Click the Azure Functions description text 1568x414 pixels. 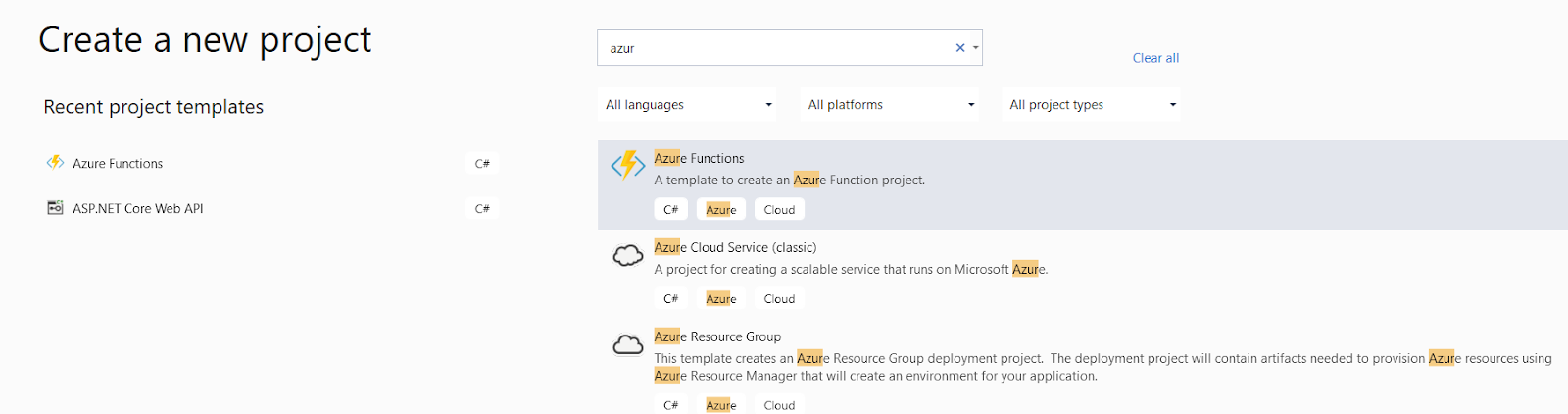[x=790, y=180]
